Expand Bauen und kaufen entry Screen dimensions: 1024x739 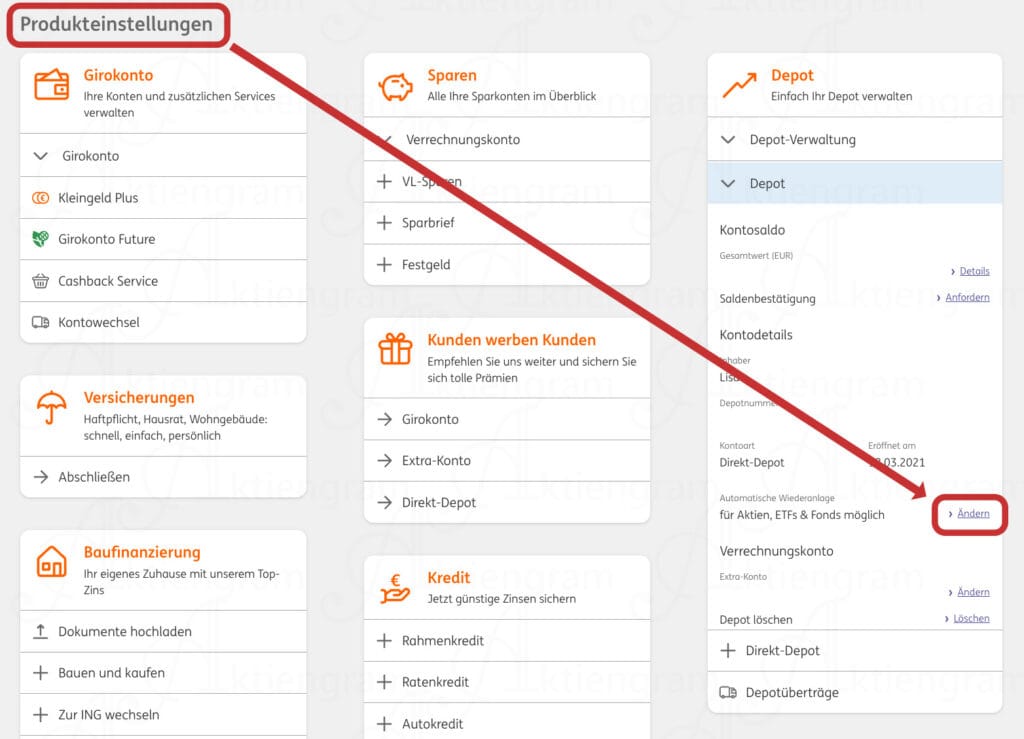coord(163,673)
